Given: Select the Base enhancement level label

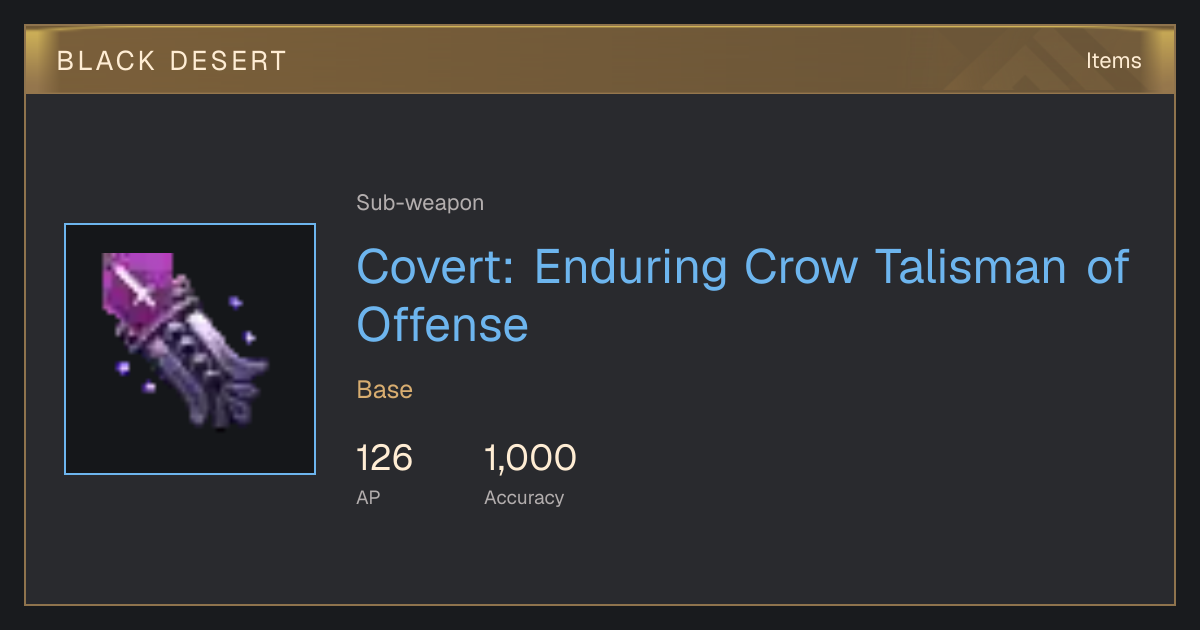Looking at the screenshot, I should 385,390.
